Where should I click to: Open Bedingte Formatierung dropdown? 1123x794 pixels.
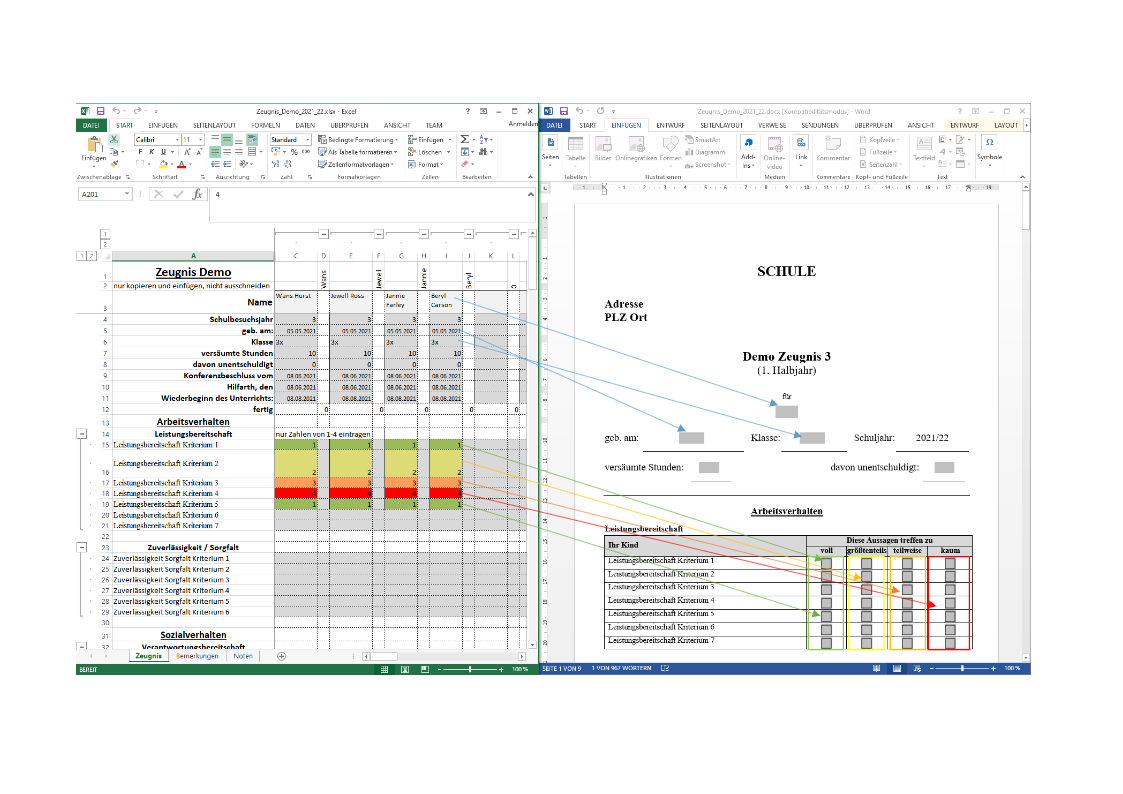(358, 140)
